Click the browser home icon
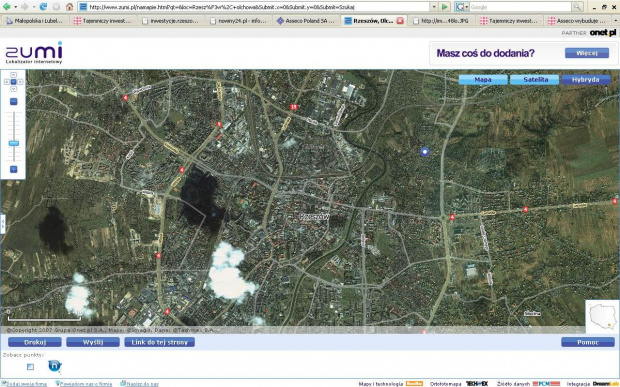This screenshot has width=620, height=387. [x=70, y=7]
